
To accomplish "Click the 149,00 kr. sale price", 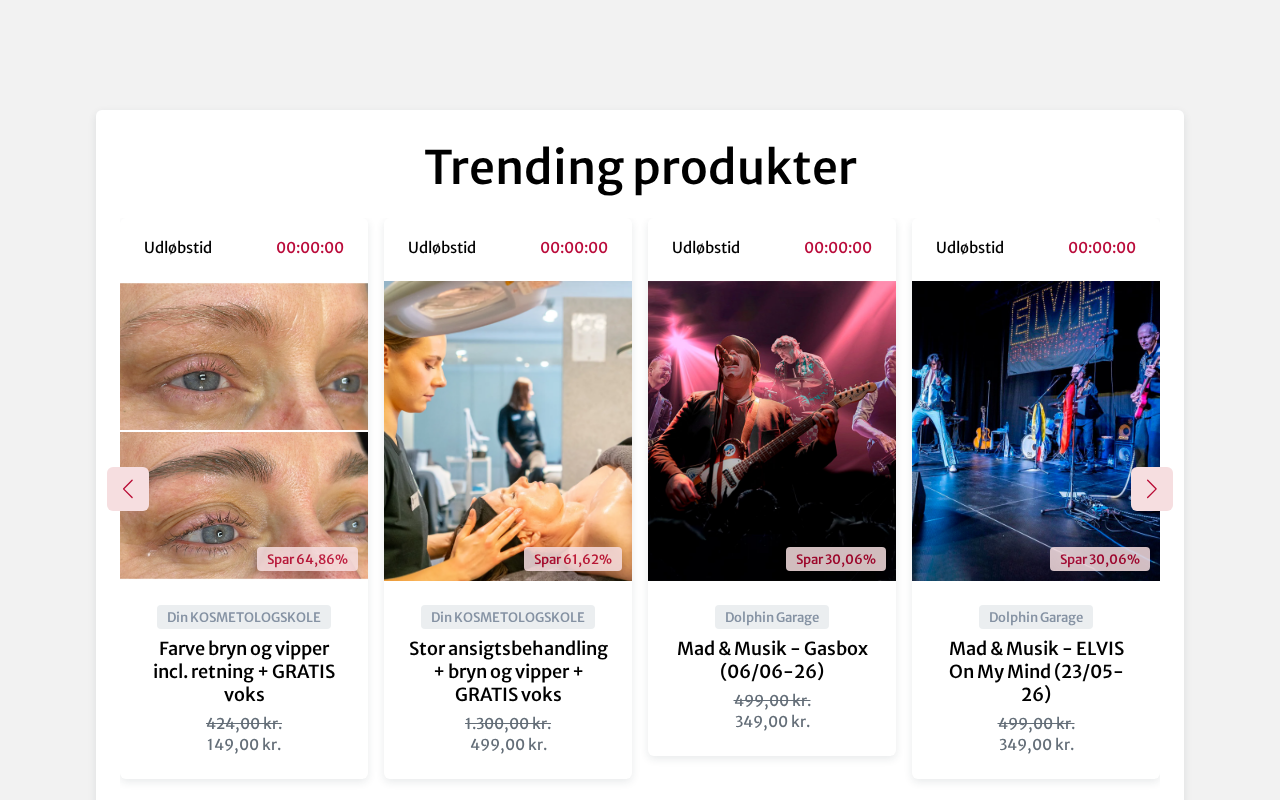I will pos(244,745).
